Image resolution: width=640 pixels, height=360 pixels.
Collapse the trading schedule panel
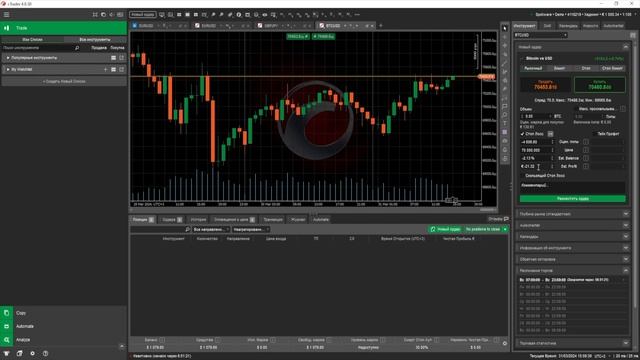click(626, 271)
